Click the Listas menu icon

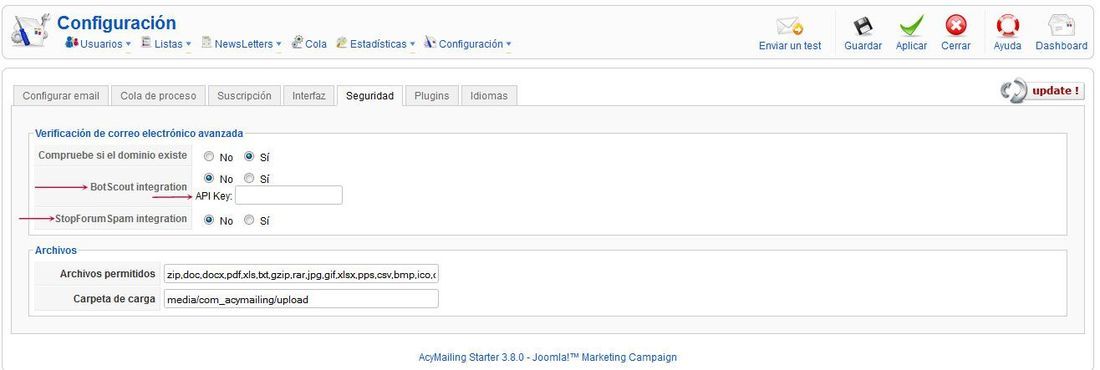coord(146,43)
